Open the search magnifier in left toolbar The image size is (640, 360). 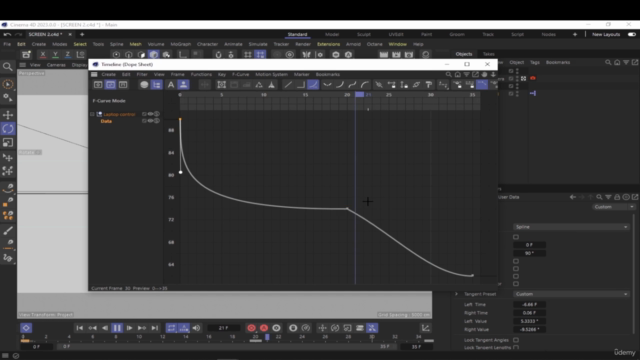pos(7,67)
